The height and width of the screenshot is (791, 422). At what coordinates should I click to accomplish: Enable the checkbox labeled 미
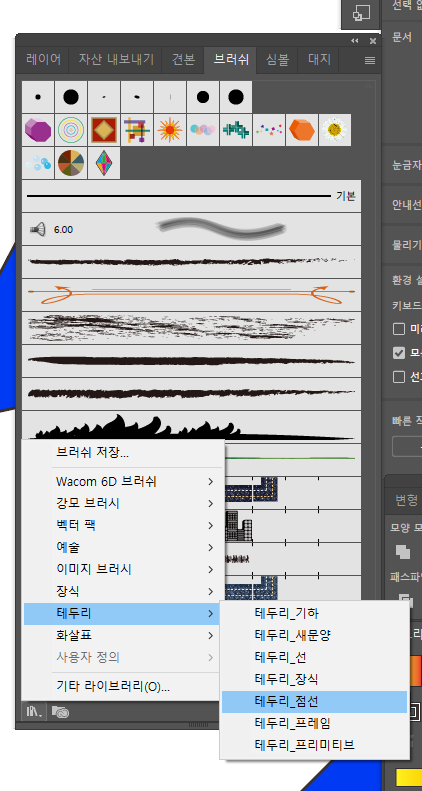[x=399, y=329]
